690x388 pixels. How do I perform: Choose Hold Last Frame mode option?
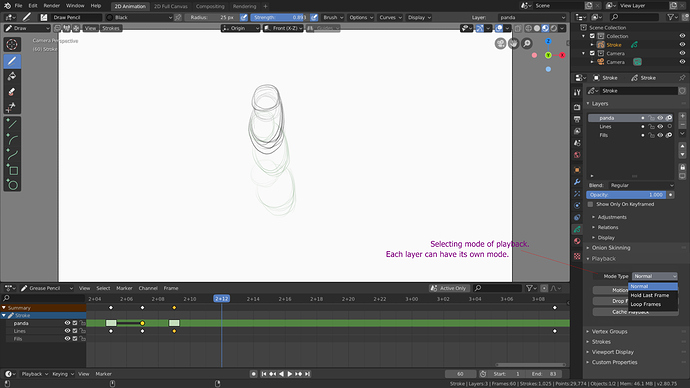[650, 295]
